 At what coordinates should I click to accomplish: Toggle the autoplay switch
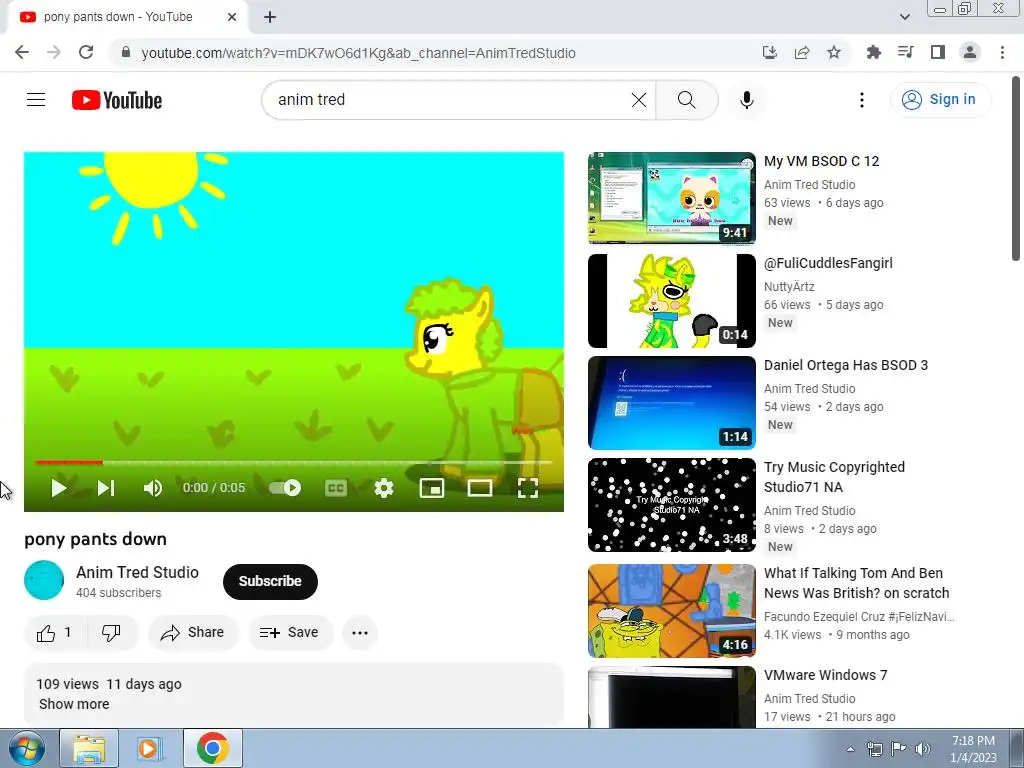pos(285,488)
